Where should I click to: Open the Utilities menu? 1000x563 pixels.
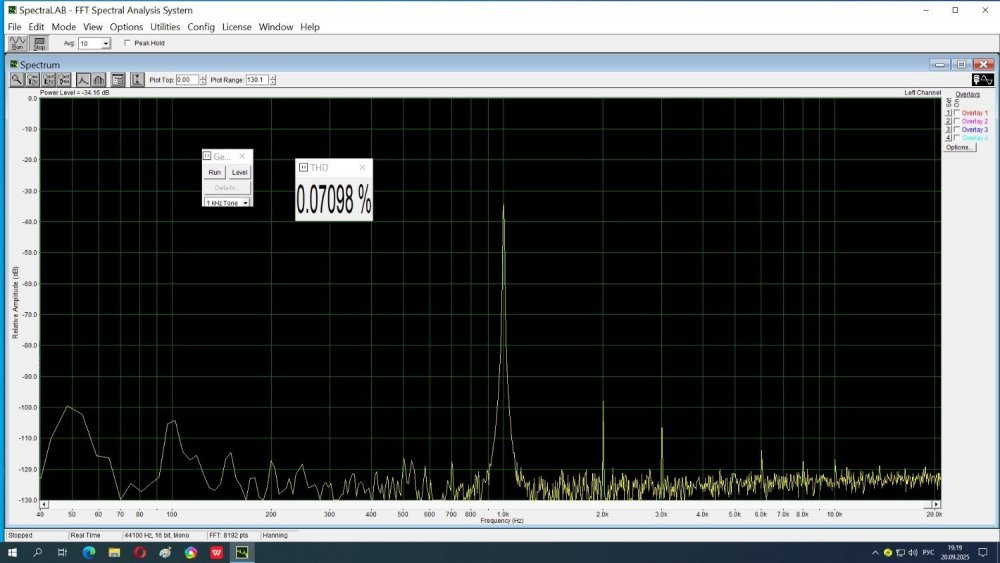[165, 27]
